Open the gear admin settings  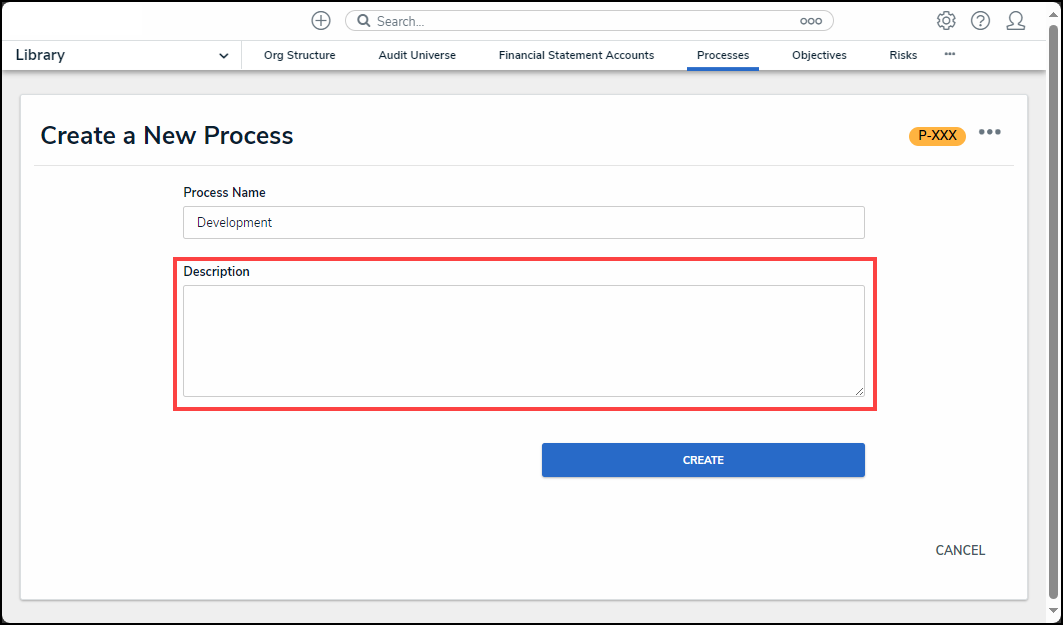[x=946, y=21]
